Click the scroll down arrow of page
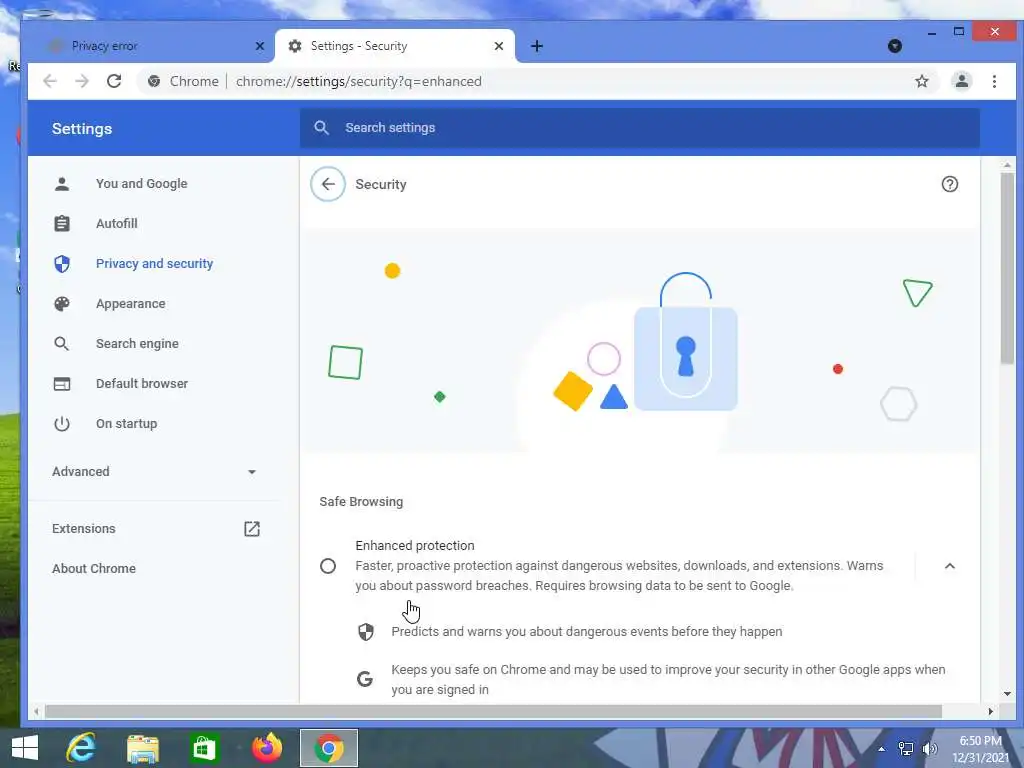1024x768 pixels. pos(1007,694)
